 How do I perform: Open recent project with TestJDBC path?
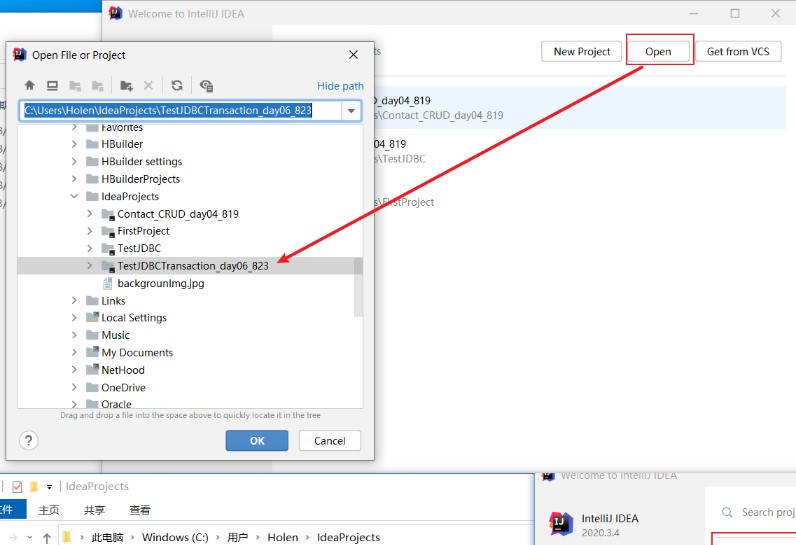tap(580, 151)
